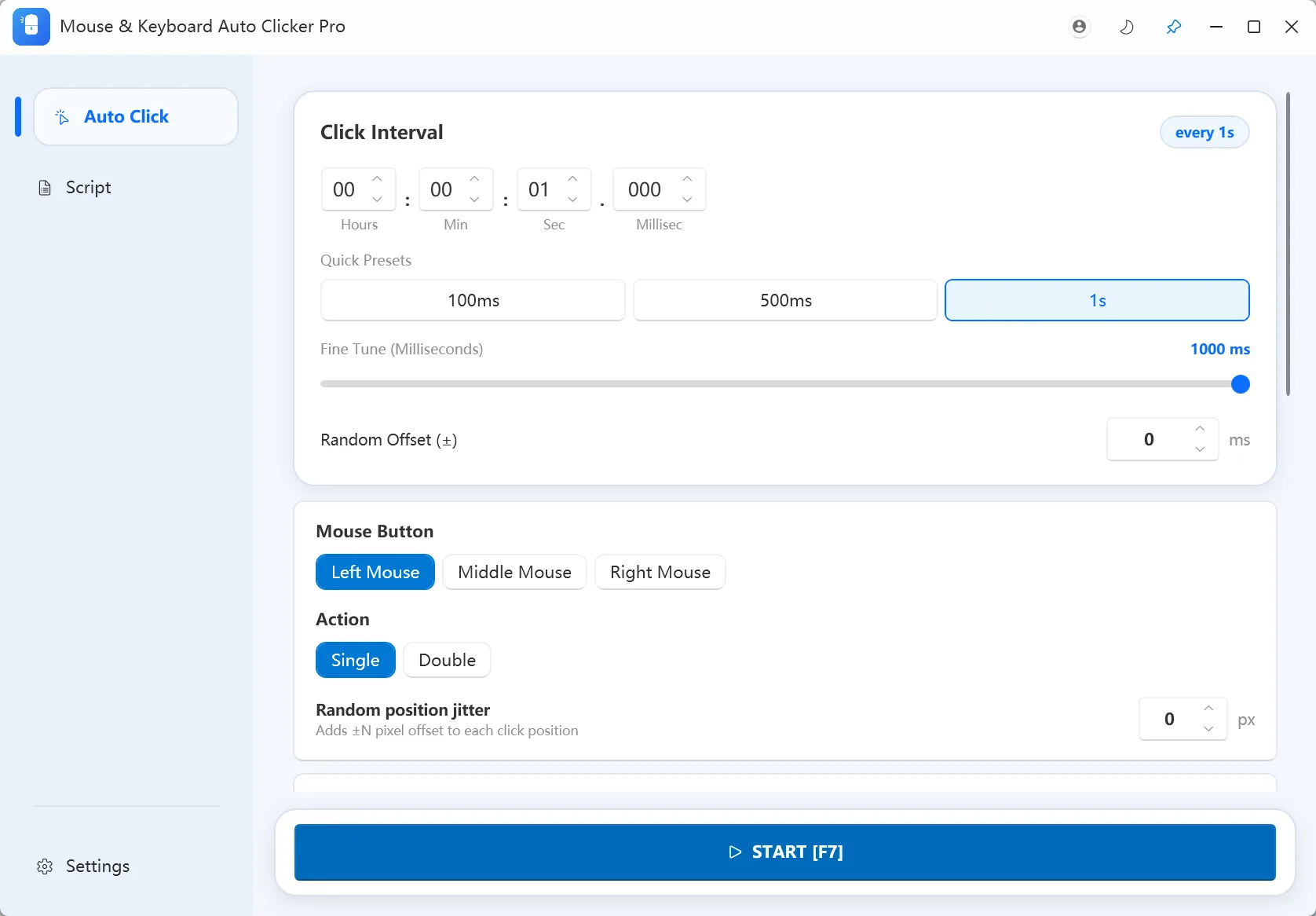Click the pin window on top icon
This screenshot has width=1316, height=916.
1174,27
